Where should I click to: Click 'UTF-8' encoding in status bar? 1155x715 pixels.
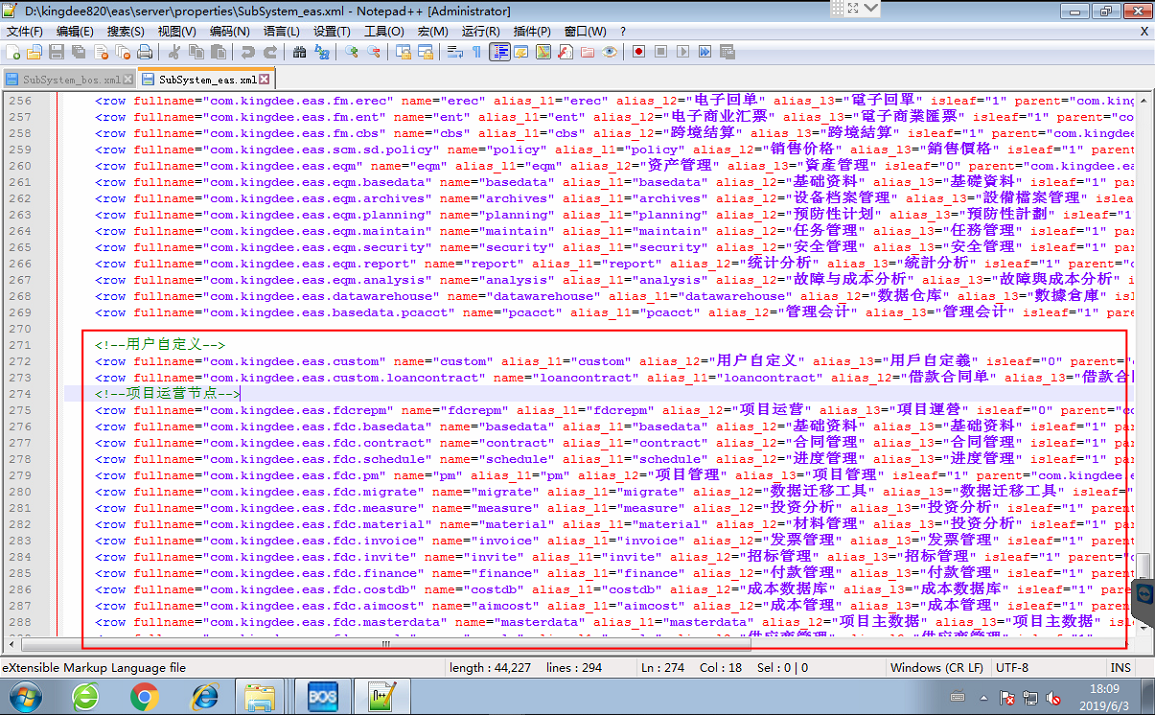[1012, 667]
